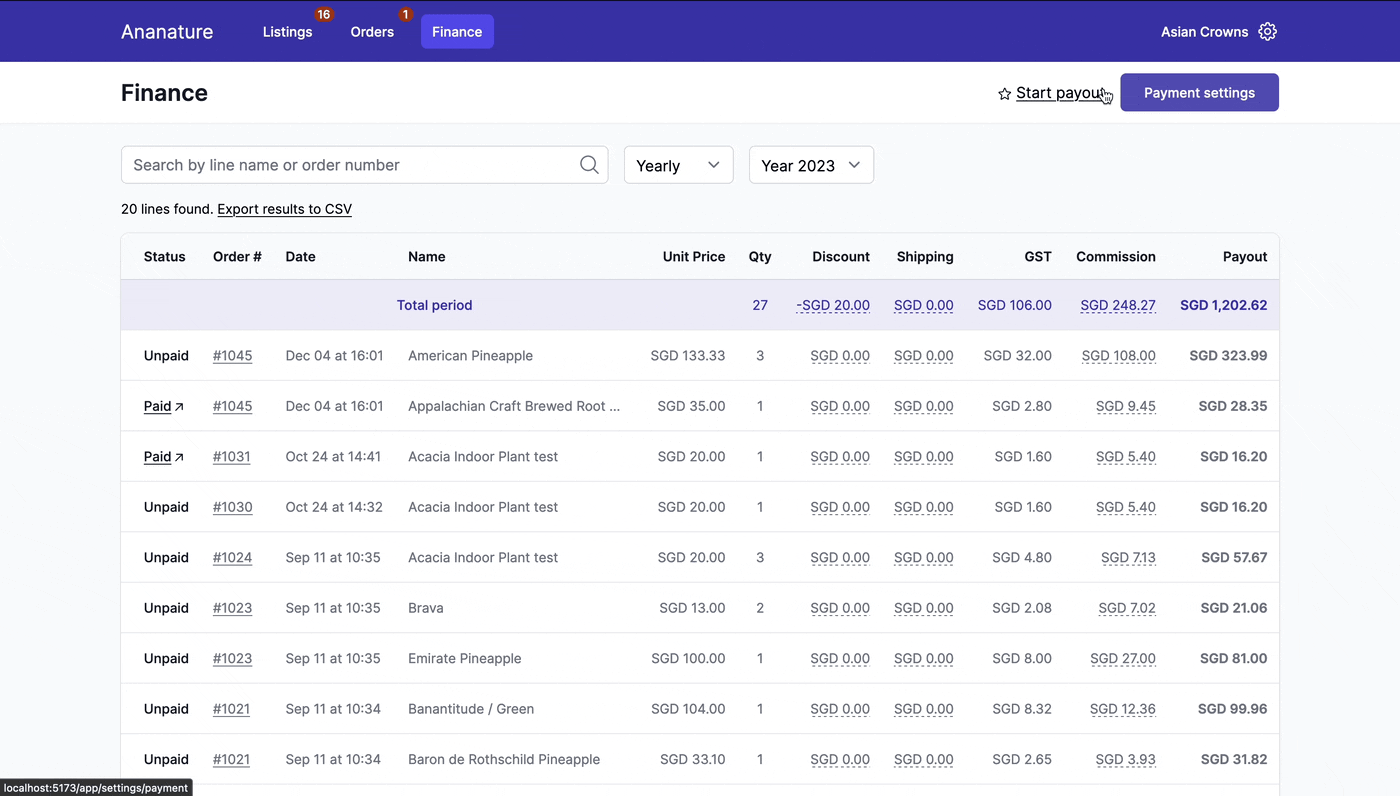Open the settings gear in the top bar
This screenshot has height=796, width=1400.
click(1267, 31)
